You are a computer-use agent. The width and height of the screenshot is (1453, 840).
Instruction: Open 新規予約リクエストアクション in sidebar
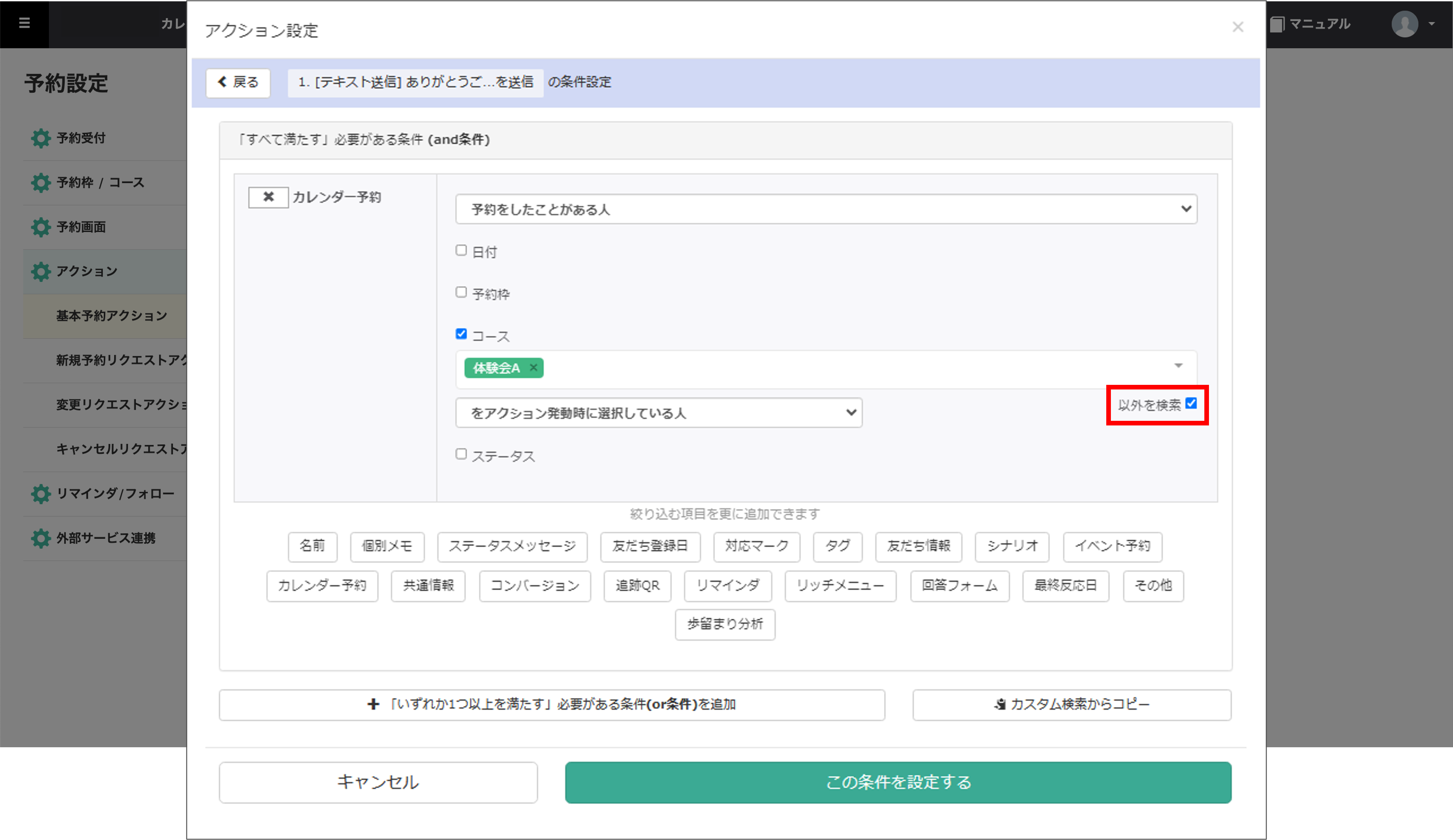coord(104,361)
